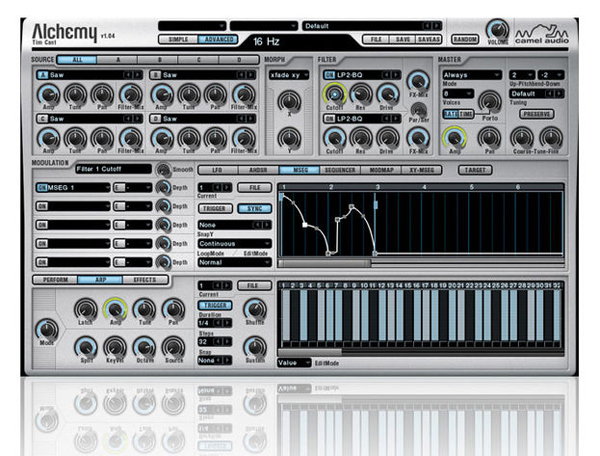600x456 pixels.
Task: Toggle the ON switch for MSEG 1 modulator
Action: click(42, 188)
